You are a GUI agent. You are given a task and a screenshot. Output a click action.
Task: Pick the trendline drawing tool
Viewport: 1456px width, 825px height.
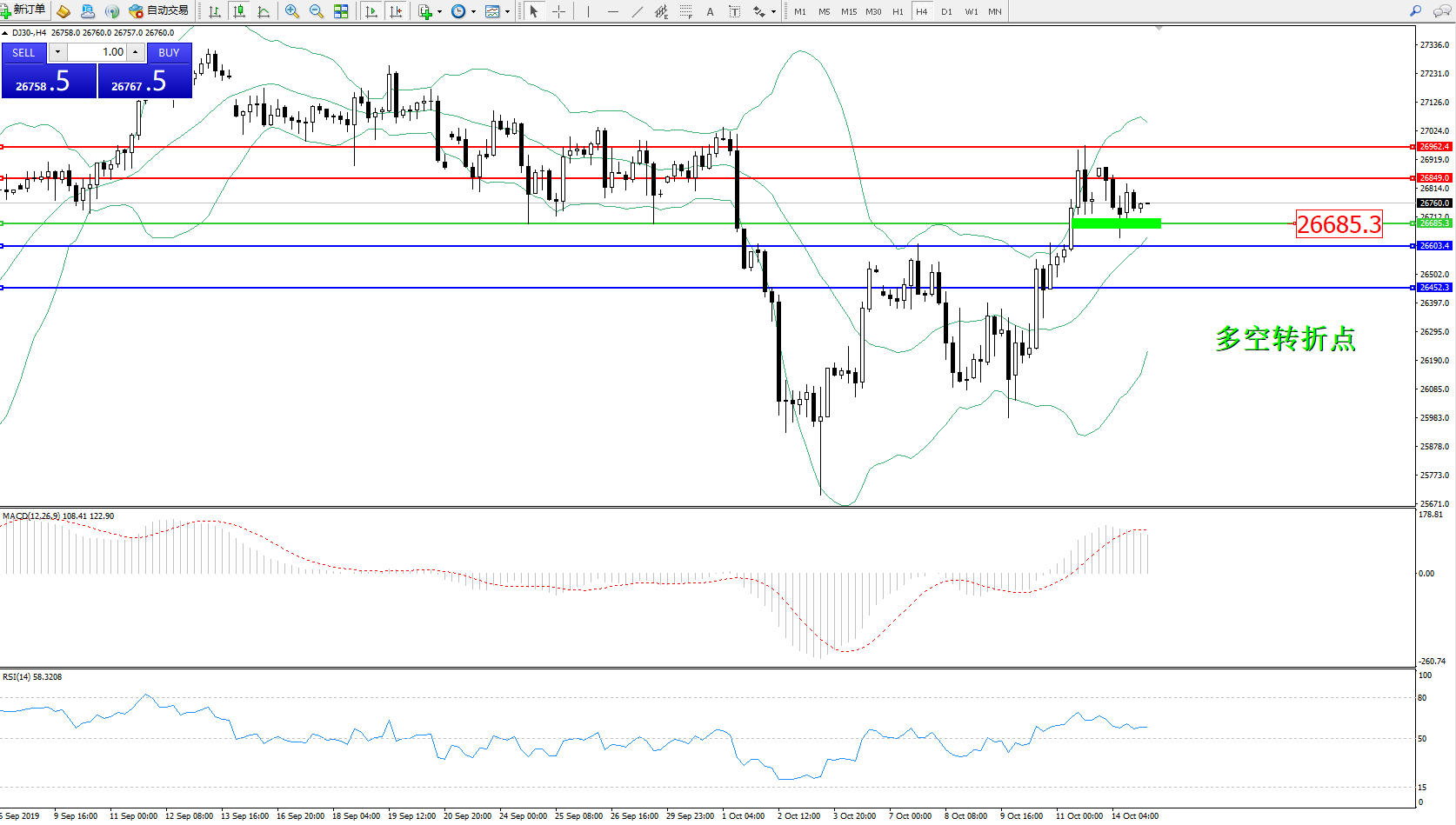[x=638, y=11]
